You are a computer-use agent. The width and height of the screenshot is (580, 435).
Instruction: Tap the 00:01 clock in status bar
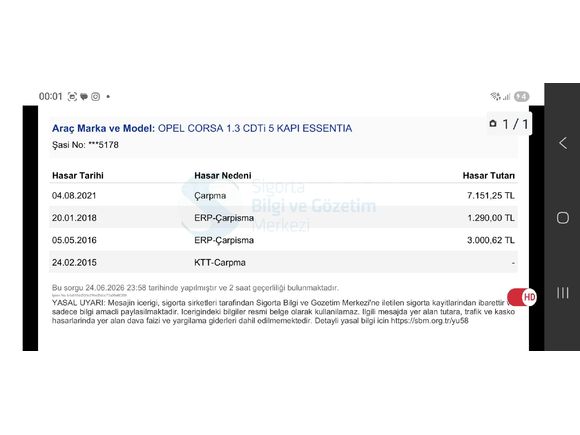pyautogui.click(x=51, y=97)
